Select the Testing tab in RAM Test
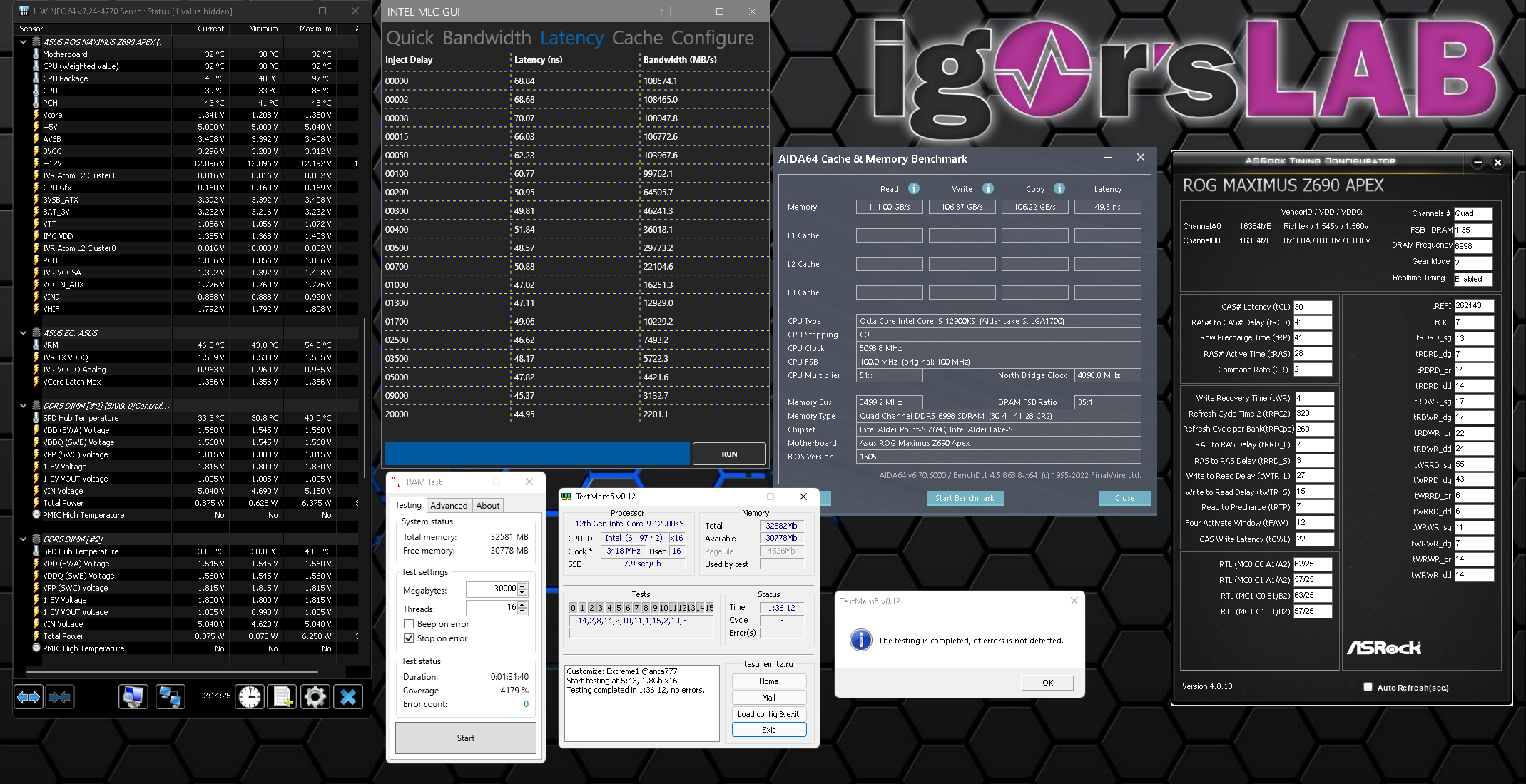 (x=409, y=505)
